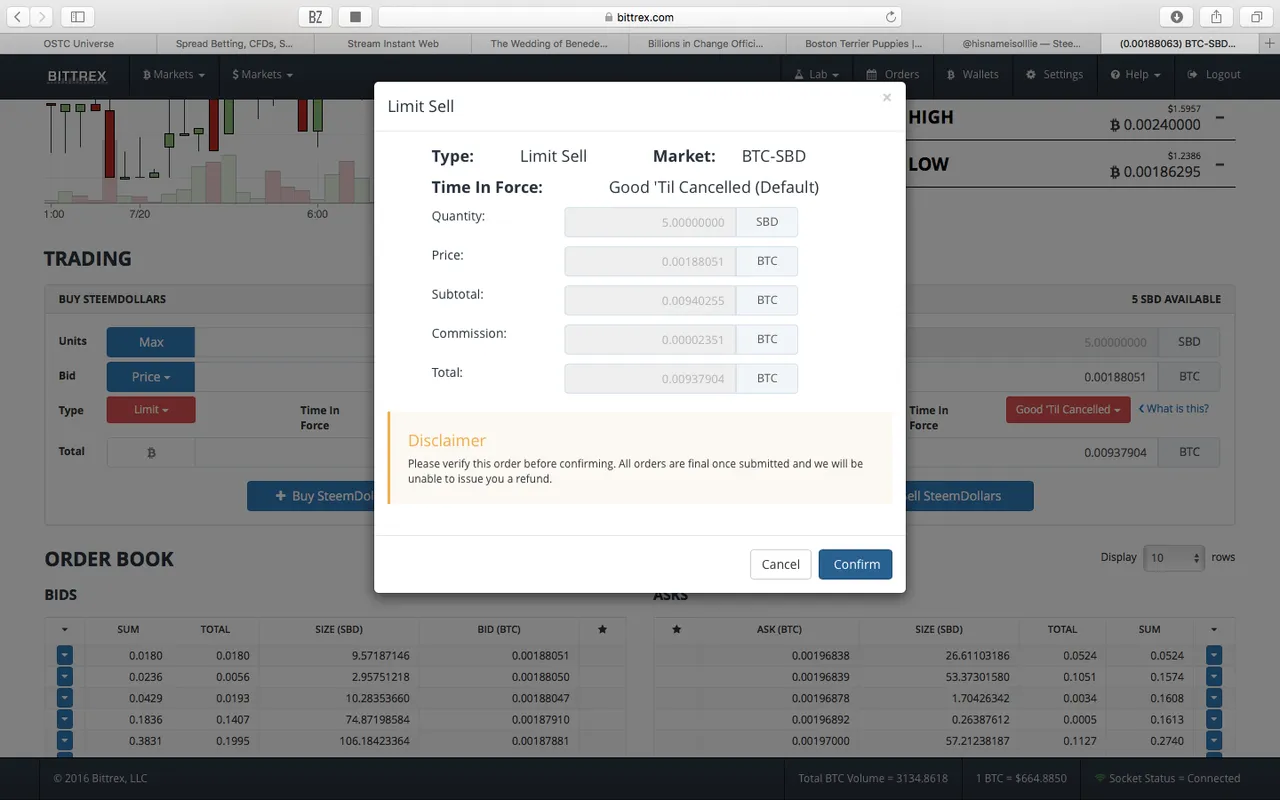This screenshot has width=1280, height=800.
Task: Log out of Bittrex
Action: pyautogui.click(x=1214, y=75)
